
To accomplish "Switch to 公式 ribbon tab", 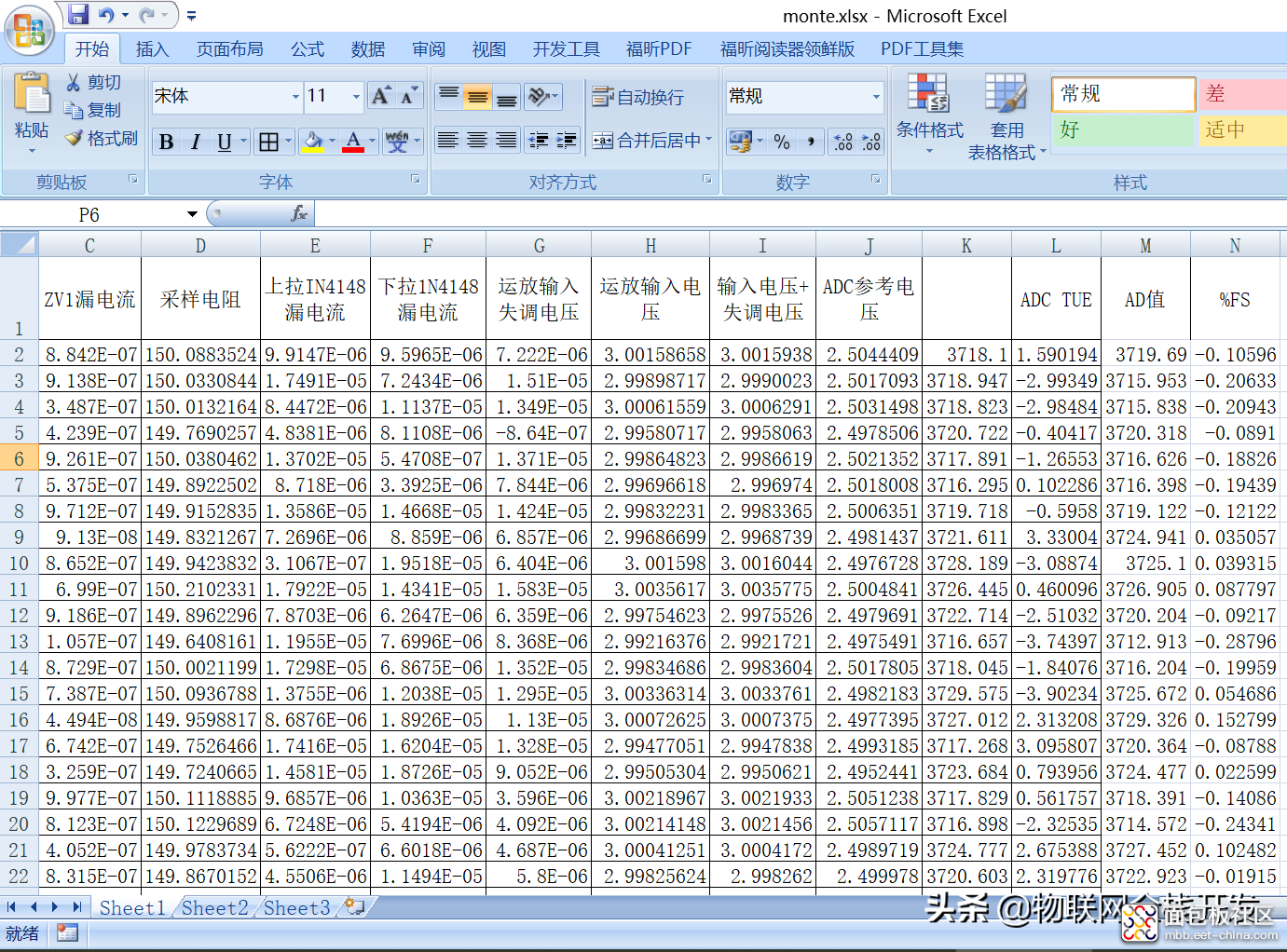I will [x=307, y=49].
